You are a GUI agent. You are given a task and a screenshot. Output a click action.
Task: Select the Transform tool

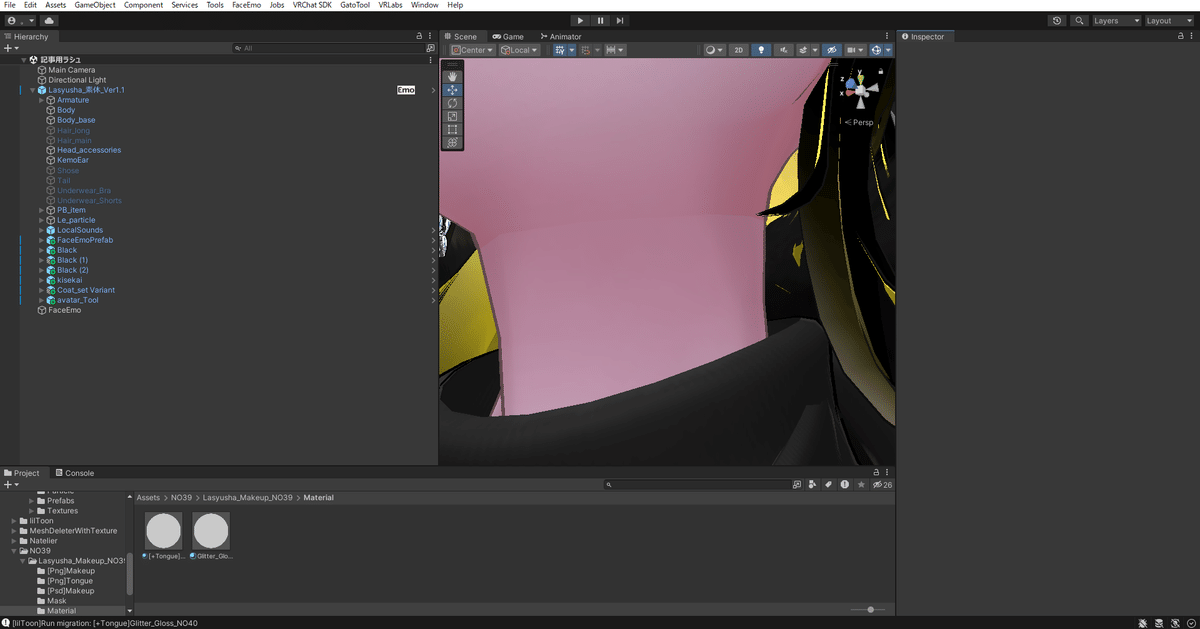click(452, 143)
